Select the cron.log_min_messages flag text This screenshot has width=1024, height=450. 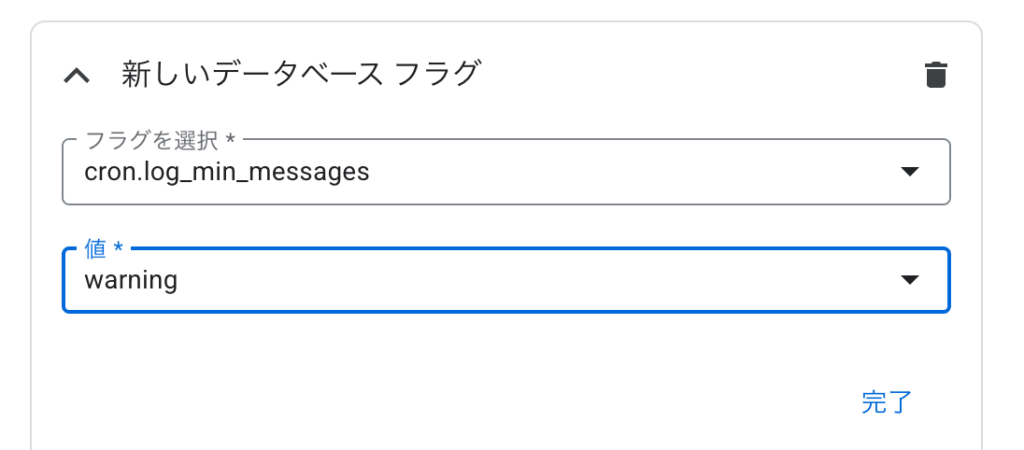227,172
